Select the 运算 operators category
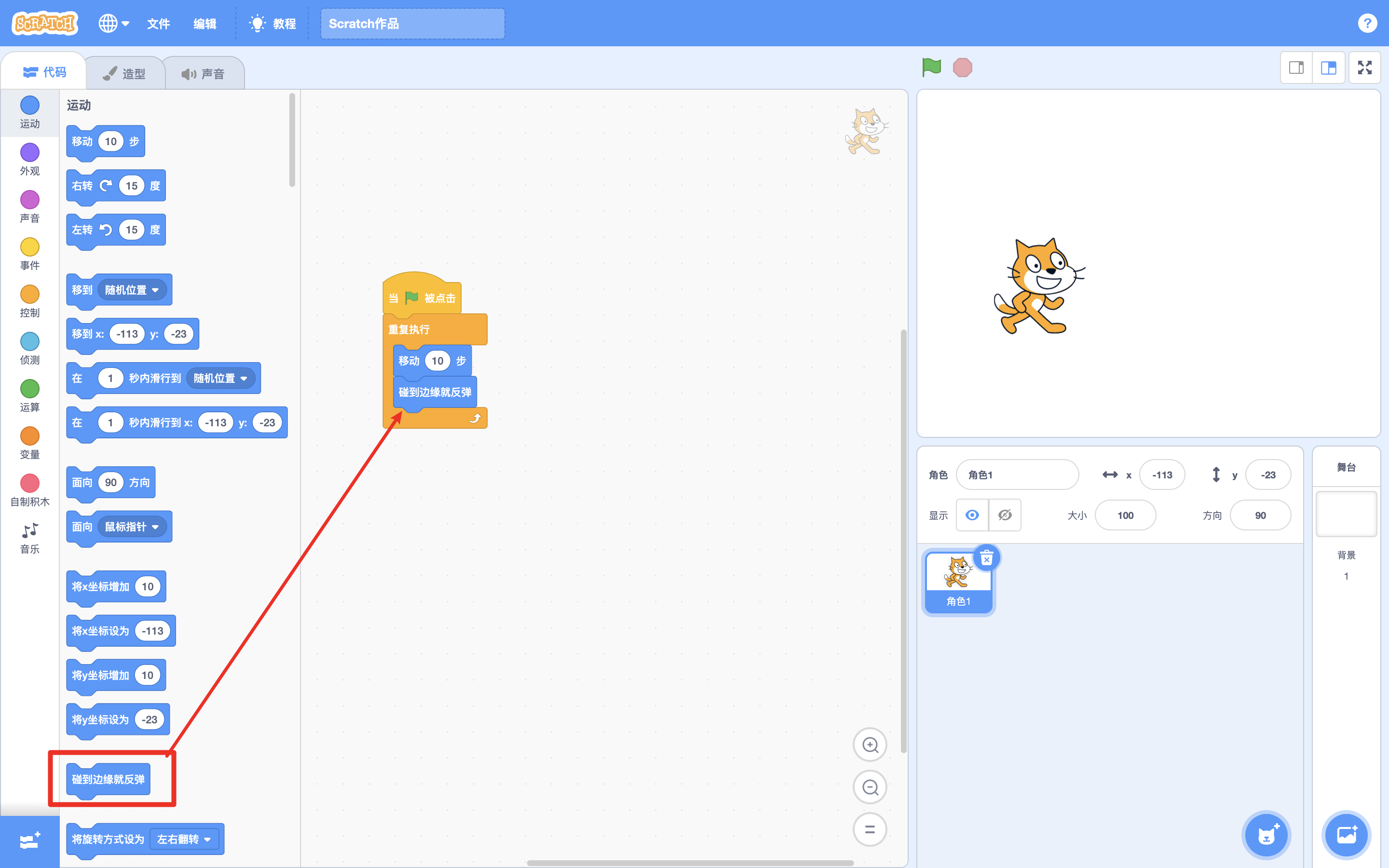Image resolution: width=1389 pixels, height=868 pixels. tap(30, 395)
